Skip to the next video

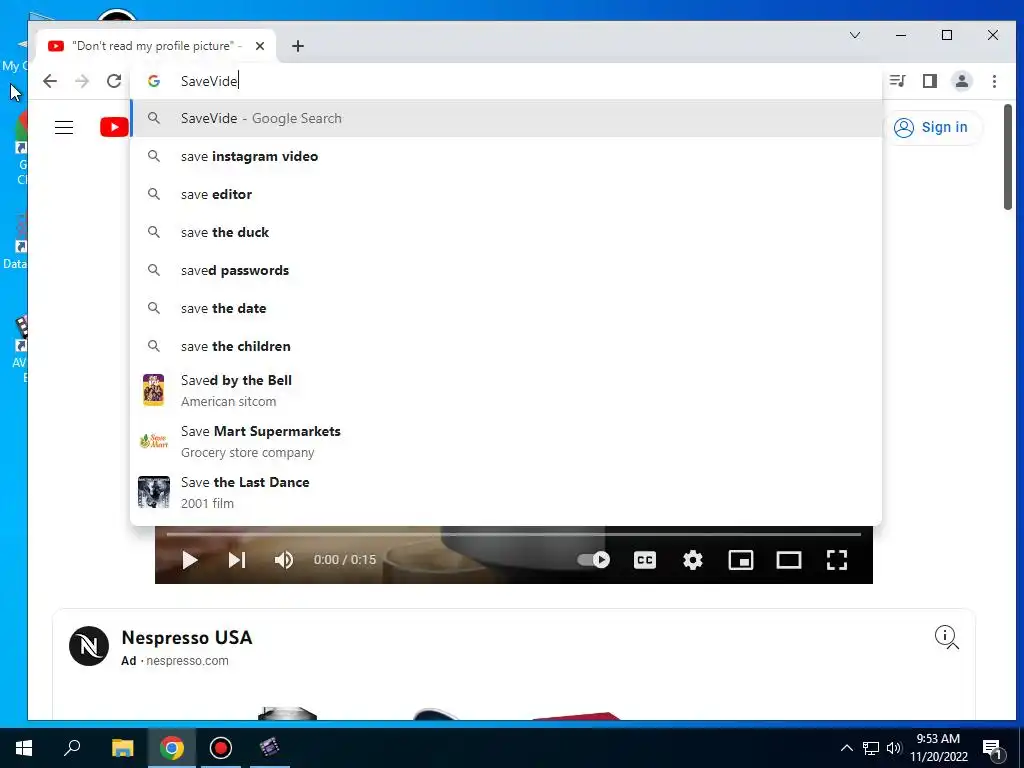[236, 560]
